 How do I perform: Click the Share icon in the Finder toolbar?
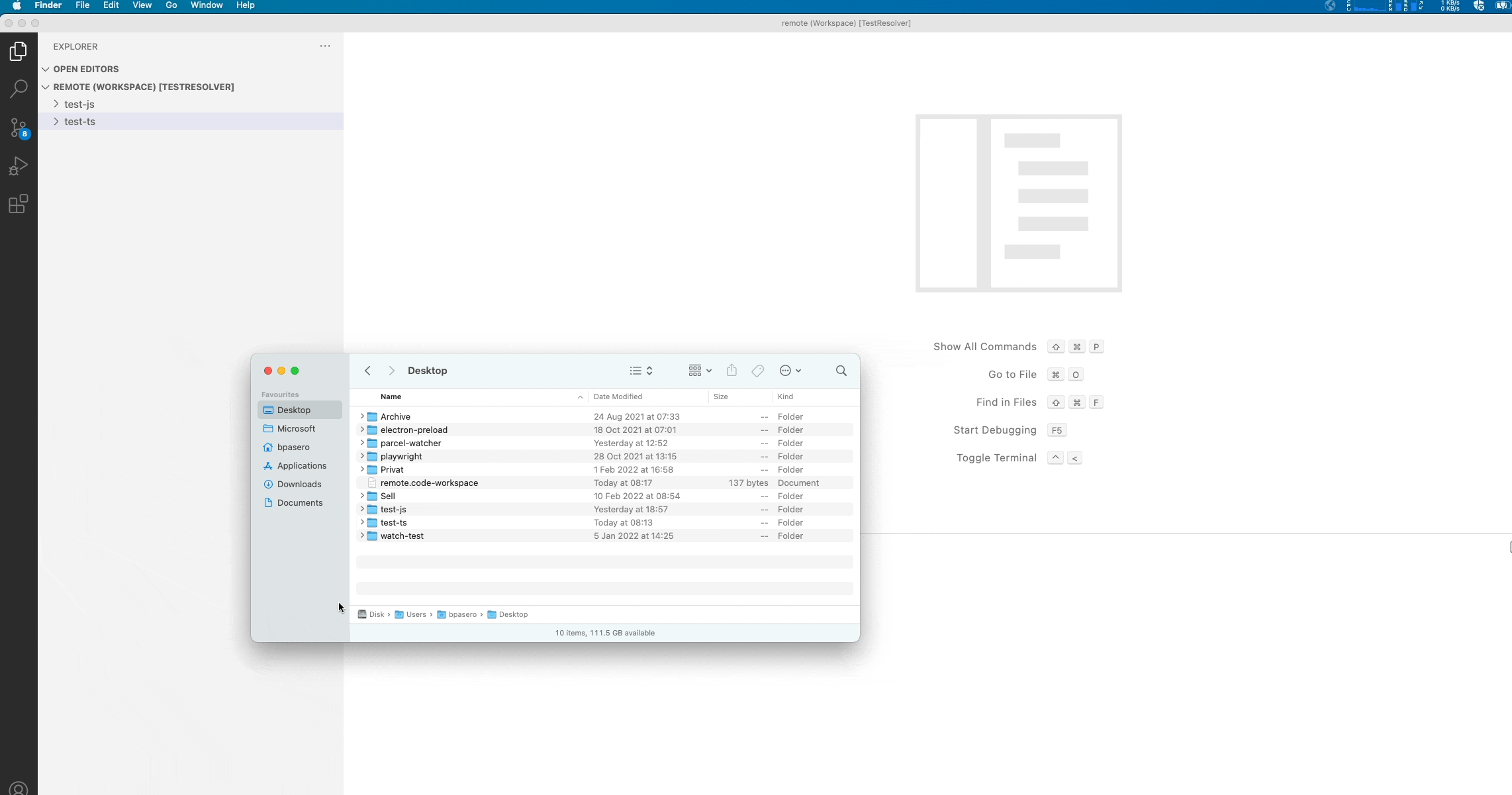point(731,371)
